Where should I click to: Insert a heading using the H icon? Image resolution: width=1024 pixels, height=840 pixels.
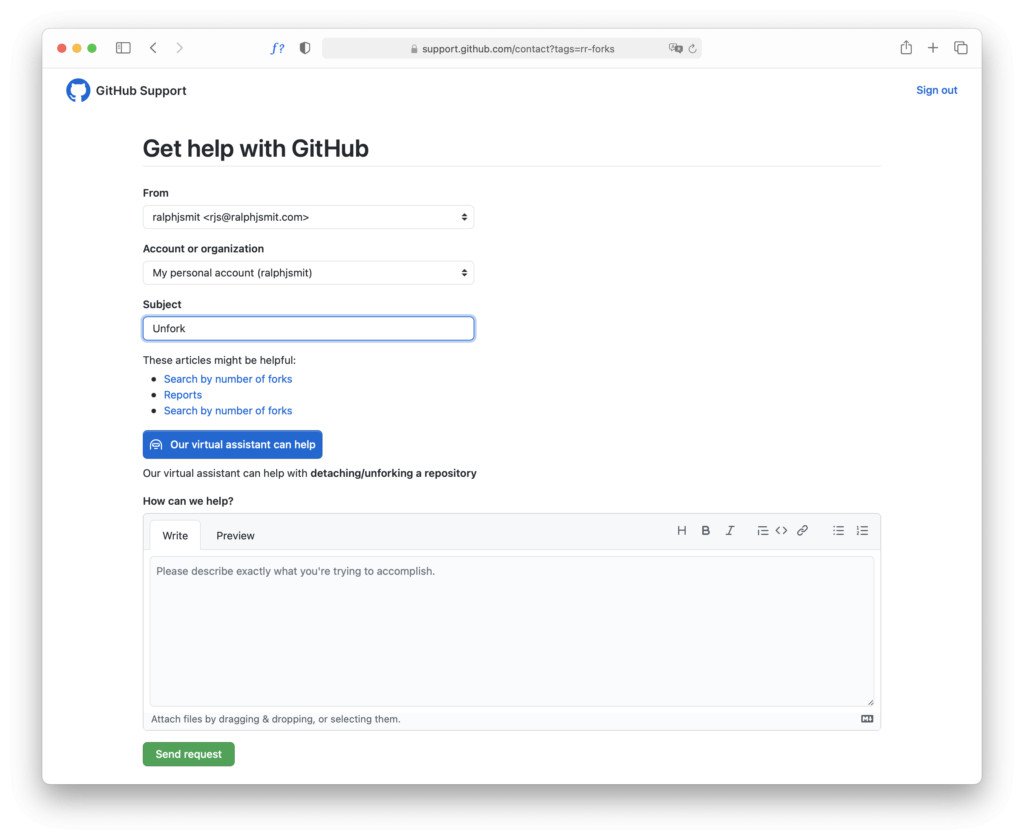[681, 530]
